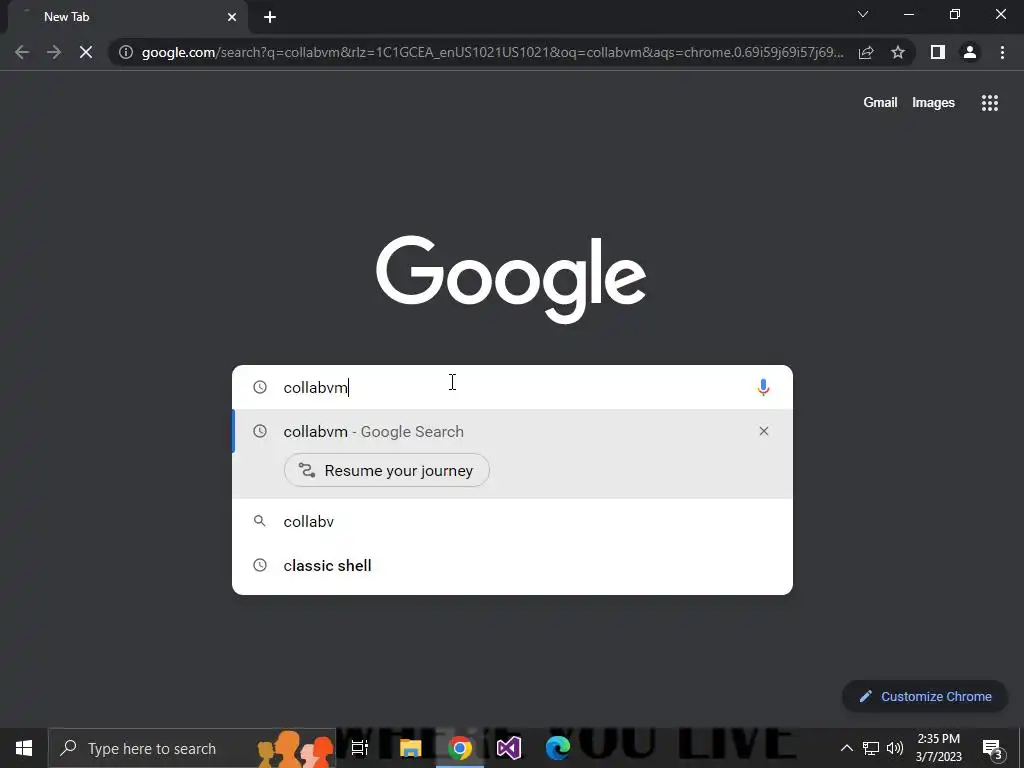Screen dimensions: 1024x768
Task: Select the collabv search suggestion
Action: (x=513, y=521)
